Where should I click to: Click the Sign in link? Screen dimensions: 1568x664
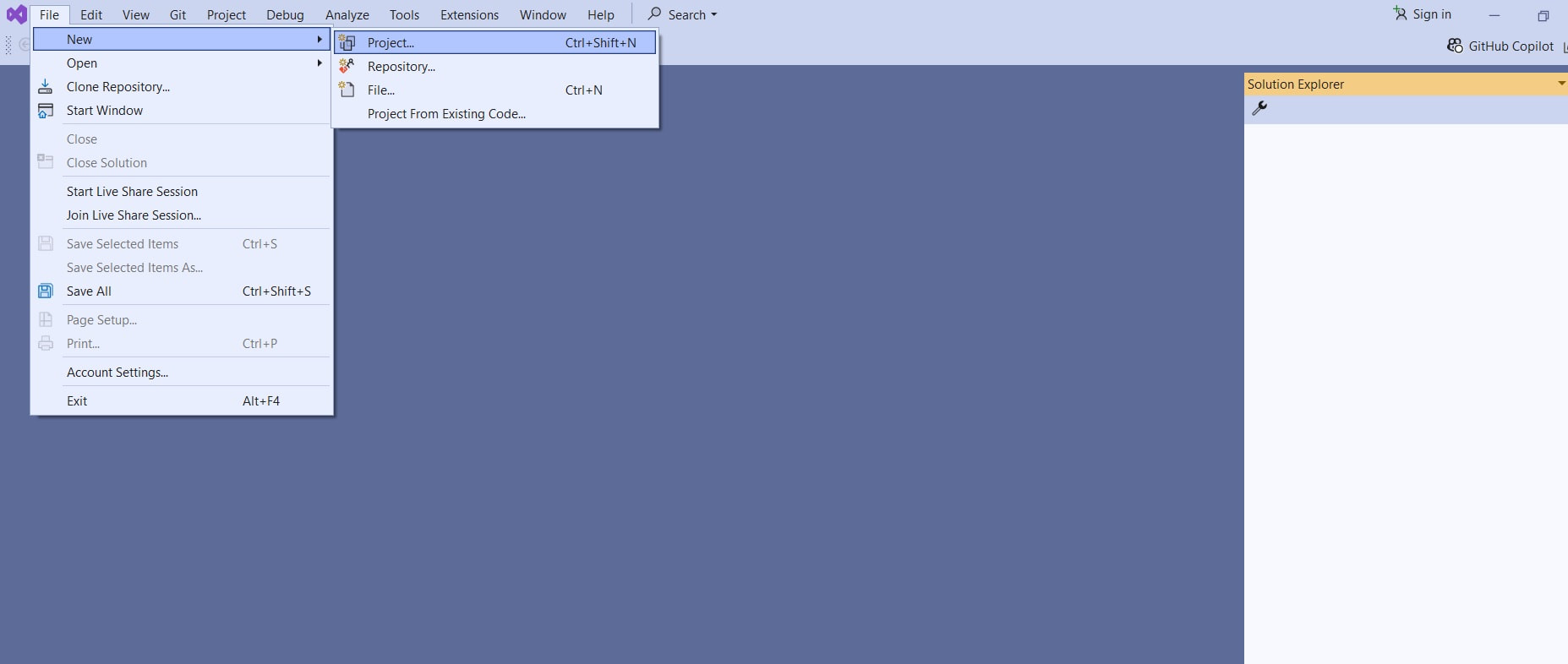coord(1432,14)
